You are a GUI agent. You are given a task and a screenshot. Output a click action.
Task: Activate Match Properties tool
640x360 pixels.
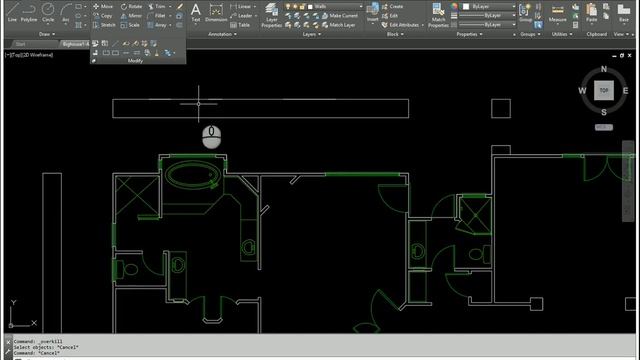[438, 15]
